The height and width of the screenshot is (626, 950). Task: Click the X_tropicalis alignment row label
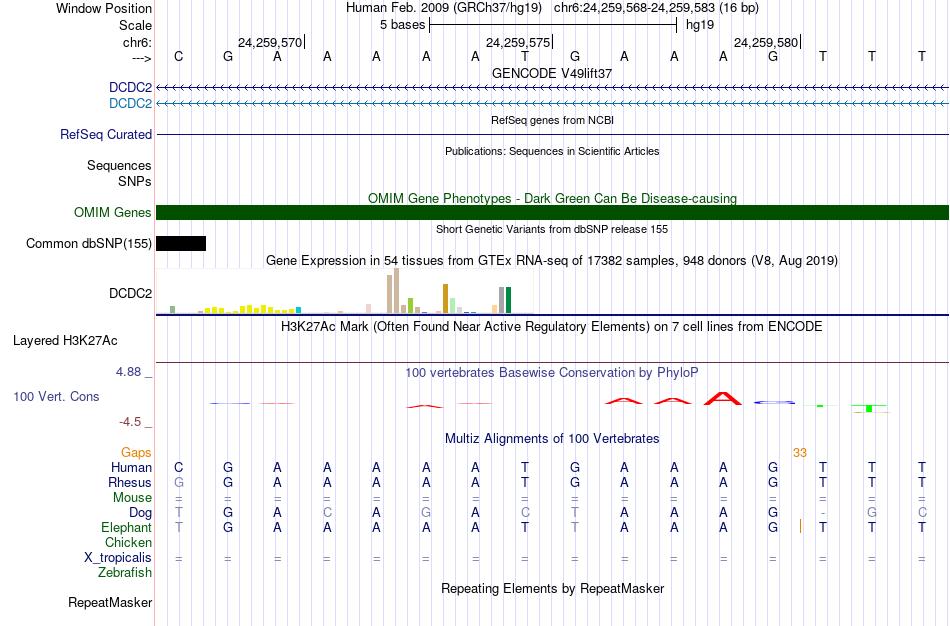[118, 558]
